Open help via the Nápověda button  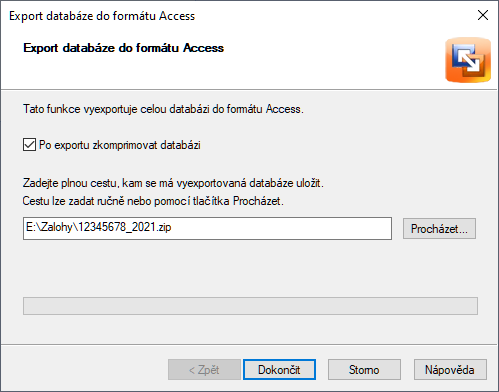pos(450,370)
